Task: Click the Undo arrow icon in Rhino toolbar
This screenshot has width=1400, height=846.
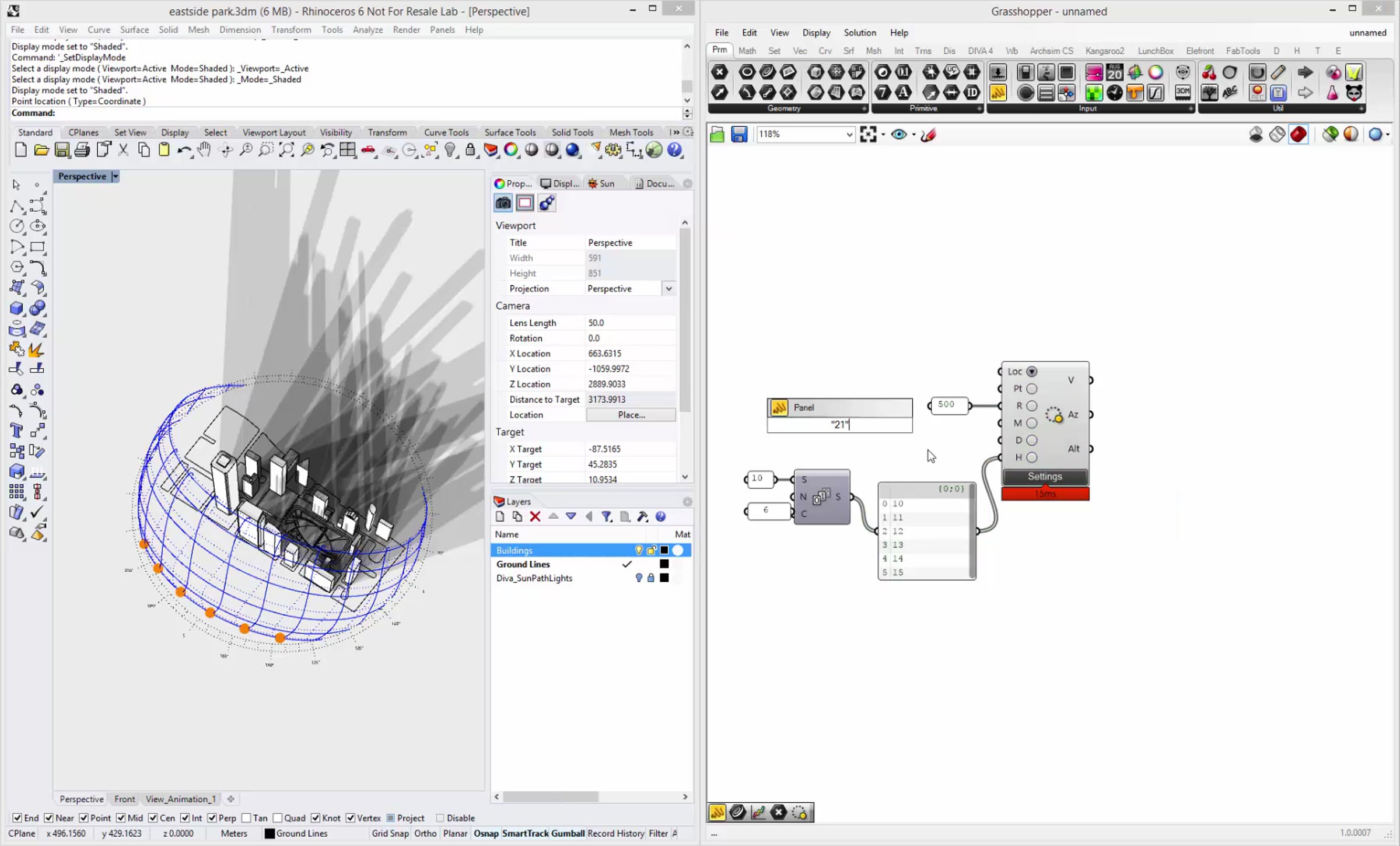Action: (184, 151)
